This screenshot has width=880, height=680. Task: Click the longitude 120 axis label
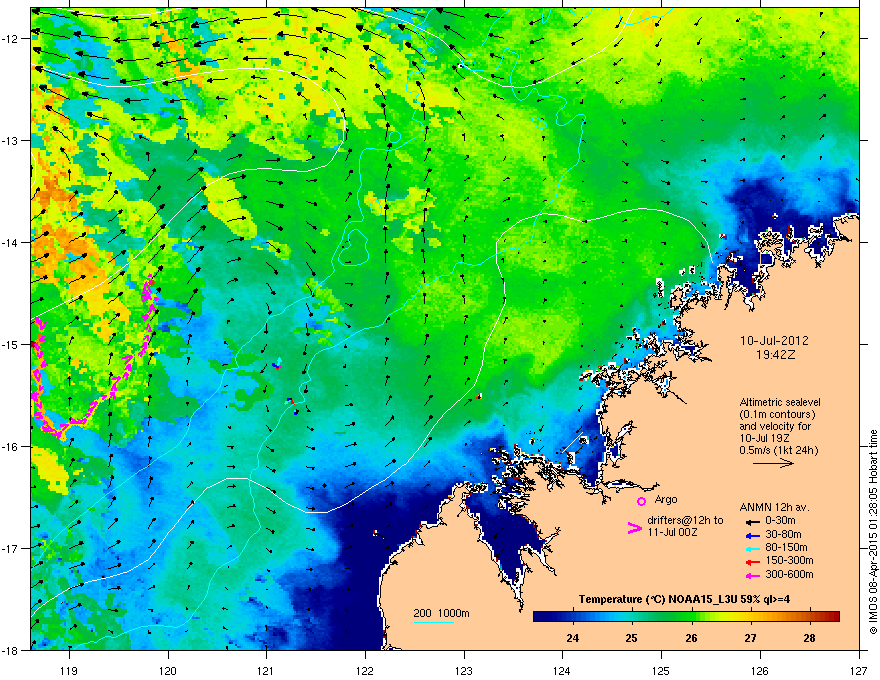(168, 670)
